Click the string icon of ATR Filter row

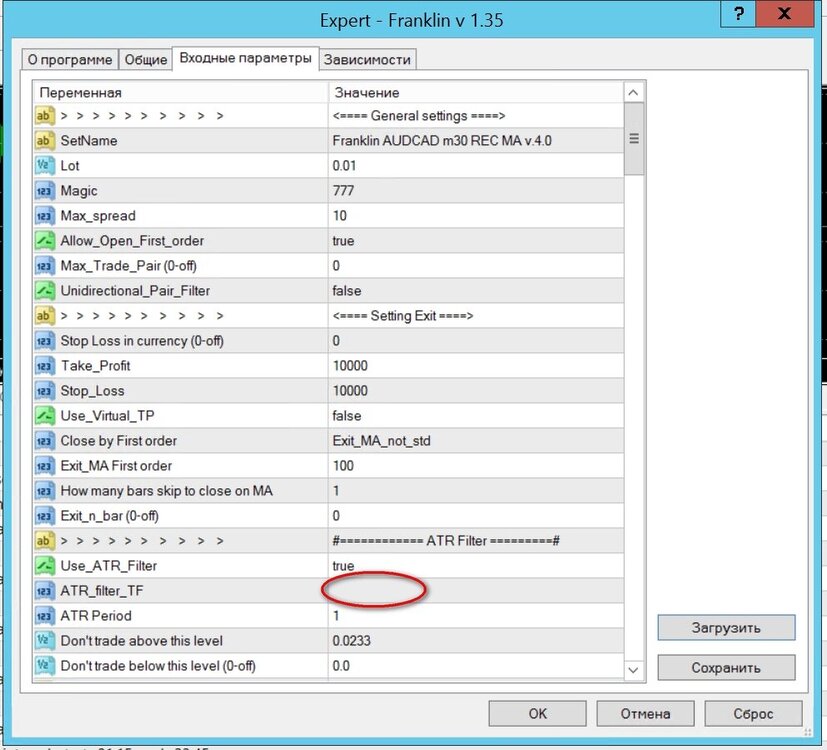[44, 541]
